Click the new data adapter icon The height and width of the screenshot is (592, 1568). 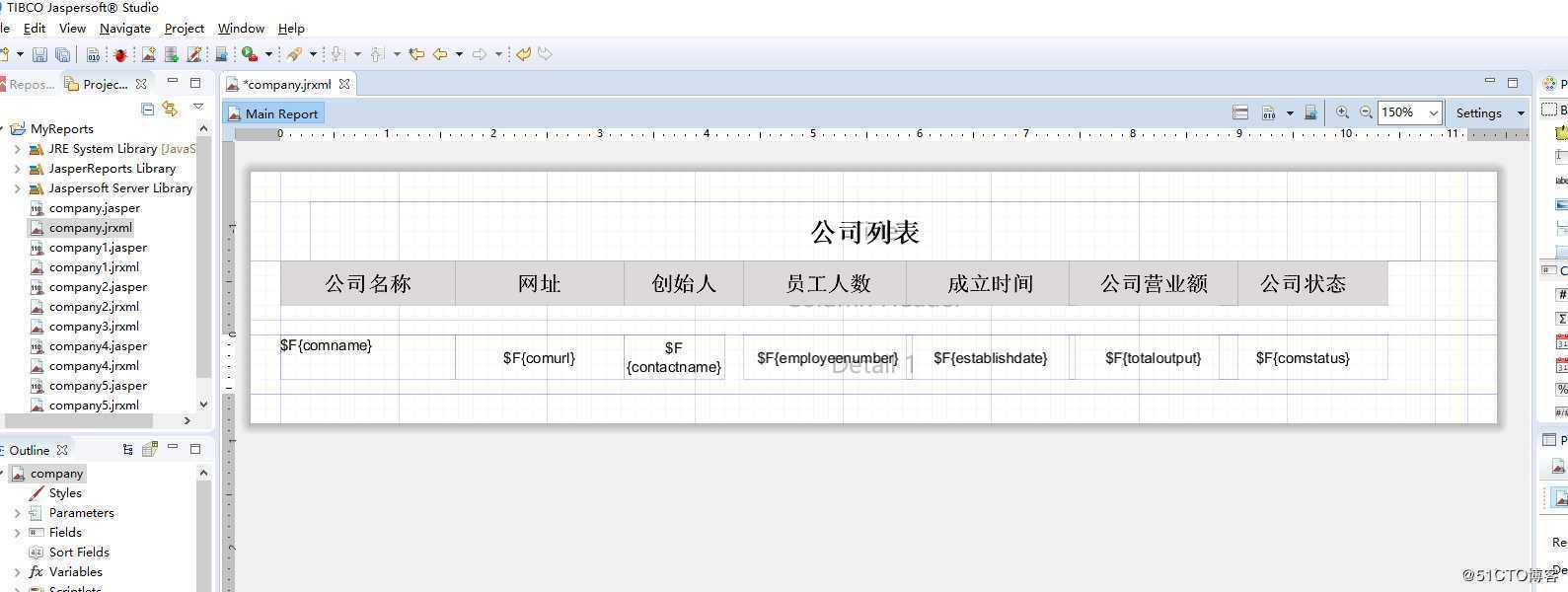172,54
